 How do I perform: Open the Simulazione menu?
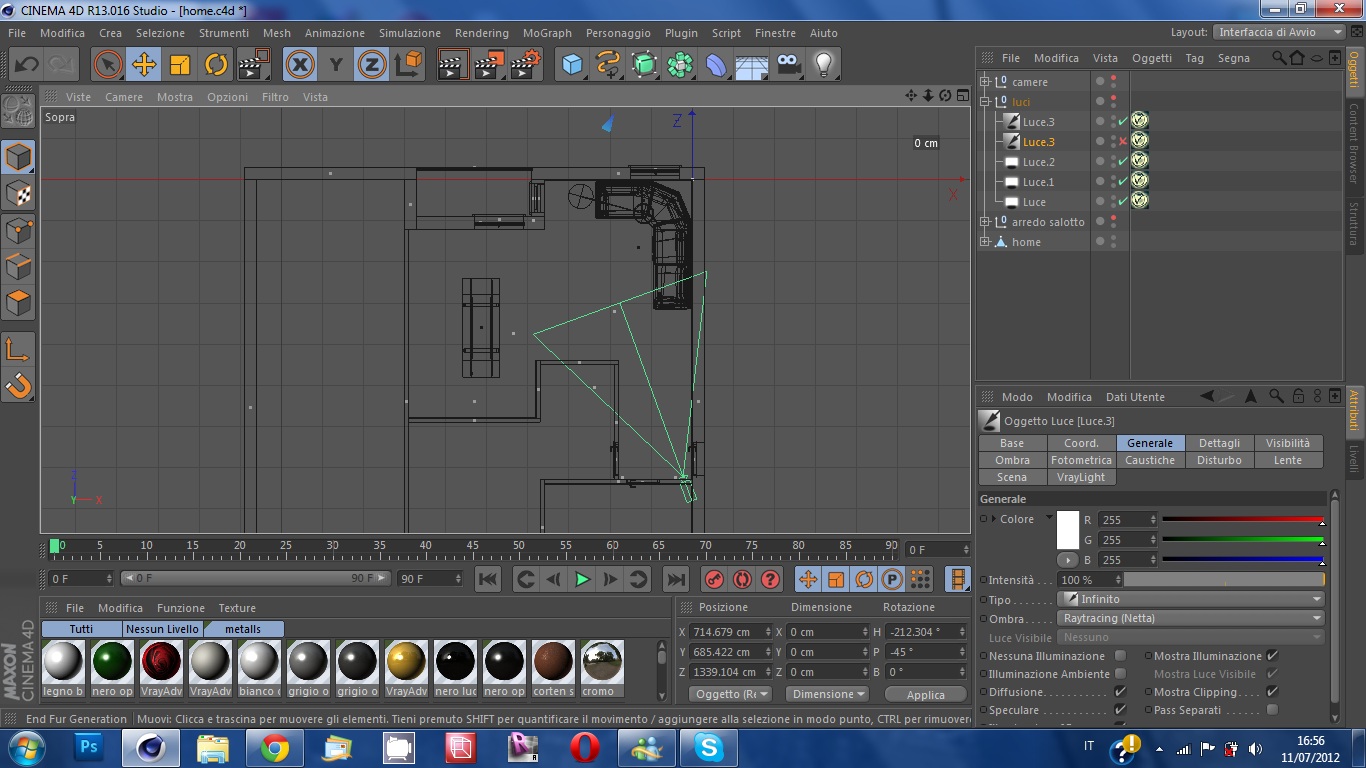pos(409,33)
